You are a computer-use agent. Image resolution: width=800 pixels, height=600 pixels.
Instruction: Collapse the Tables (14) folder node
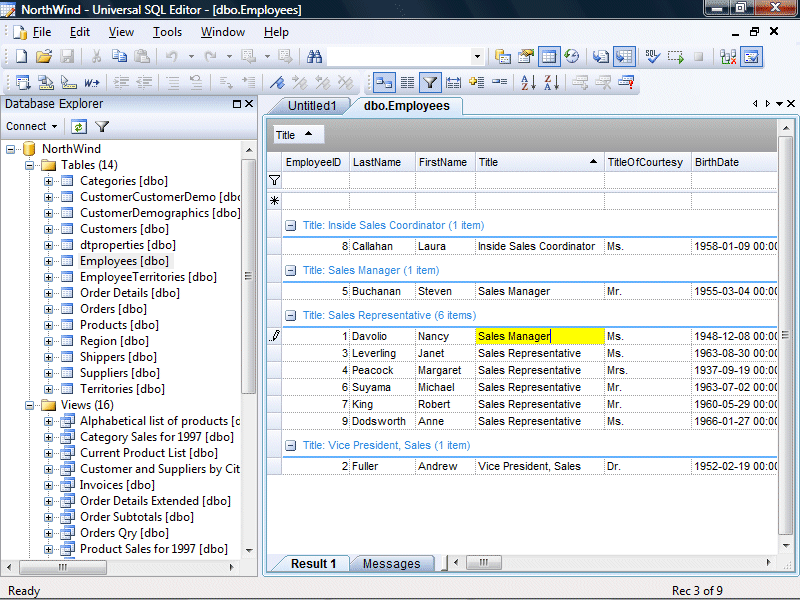30,165
